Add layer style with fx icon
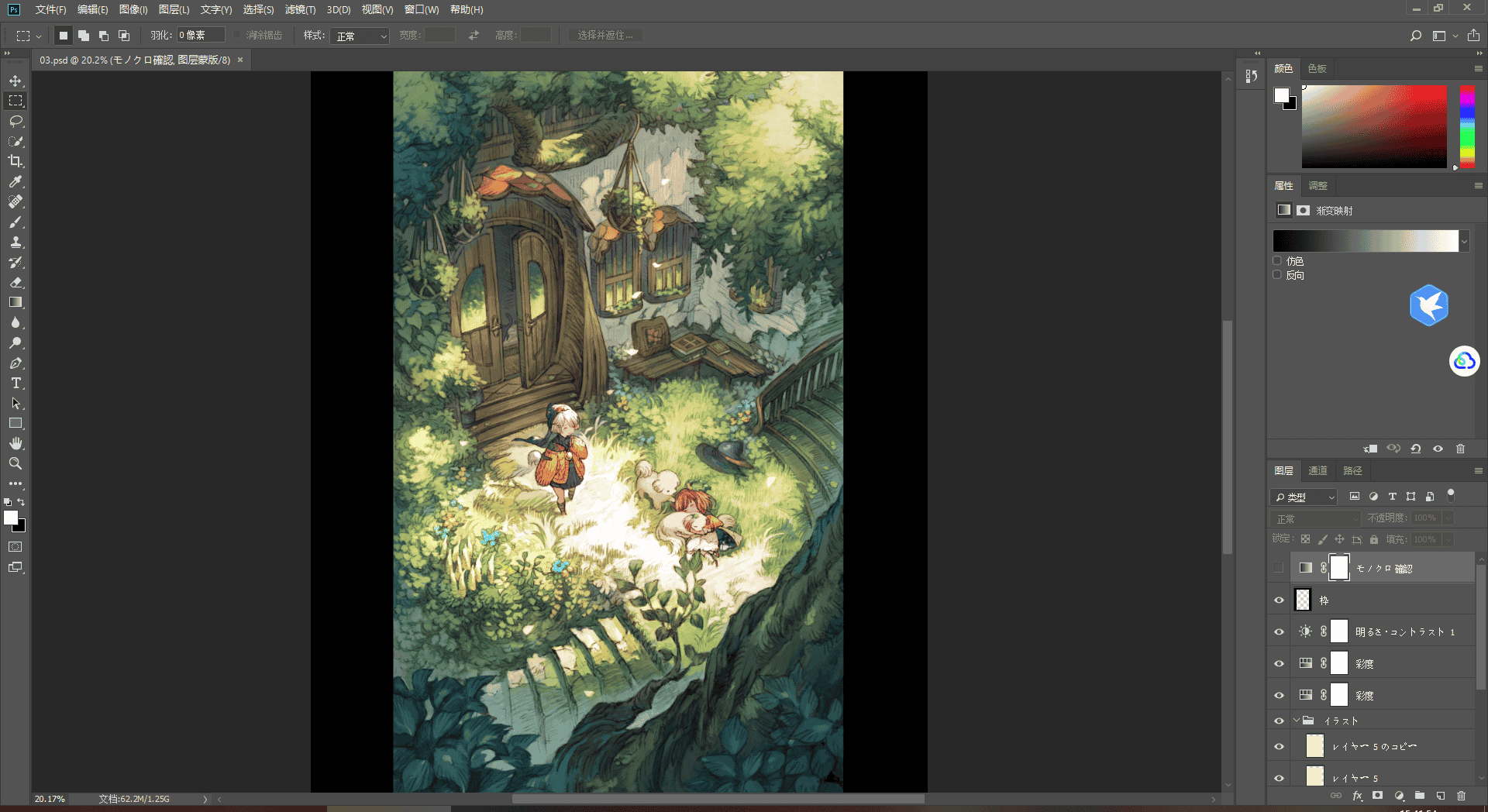 pyautogui.click(x=1357, y=796)
